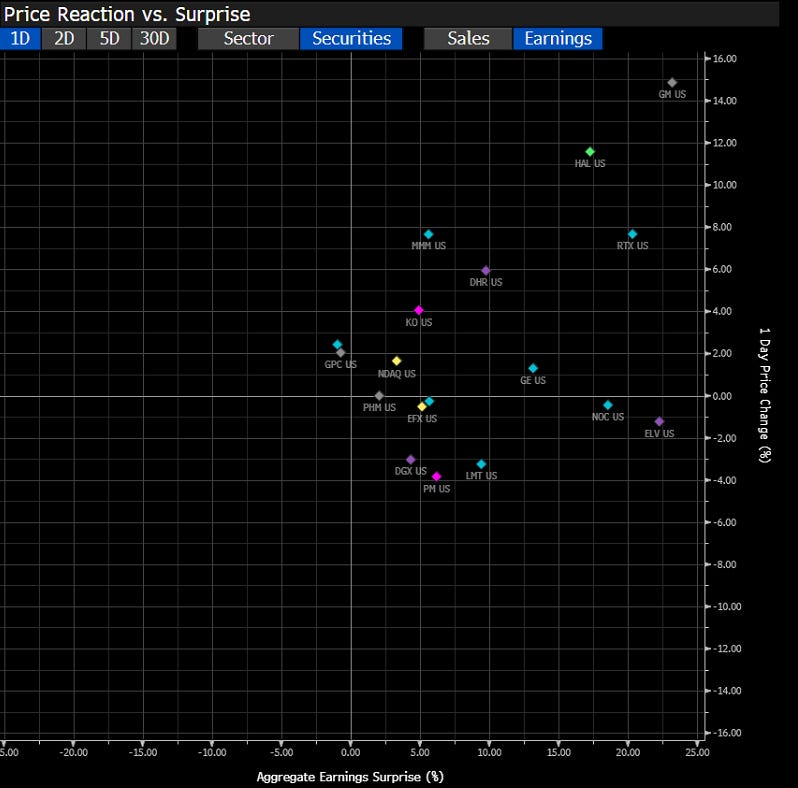
Task: Switch to the 2D time period
Action: click(64, 39)
